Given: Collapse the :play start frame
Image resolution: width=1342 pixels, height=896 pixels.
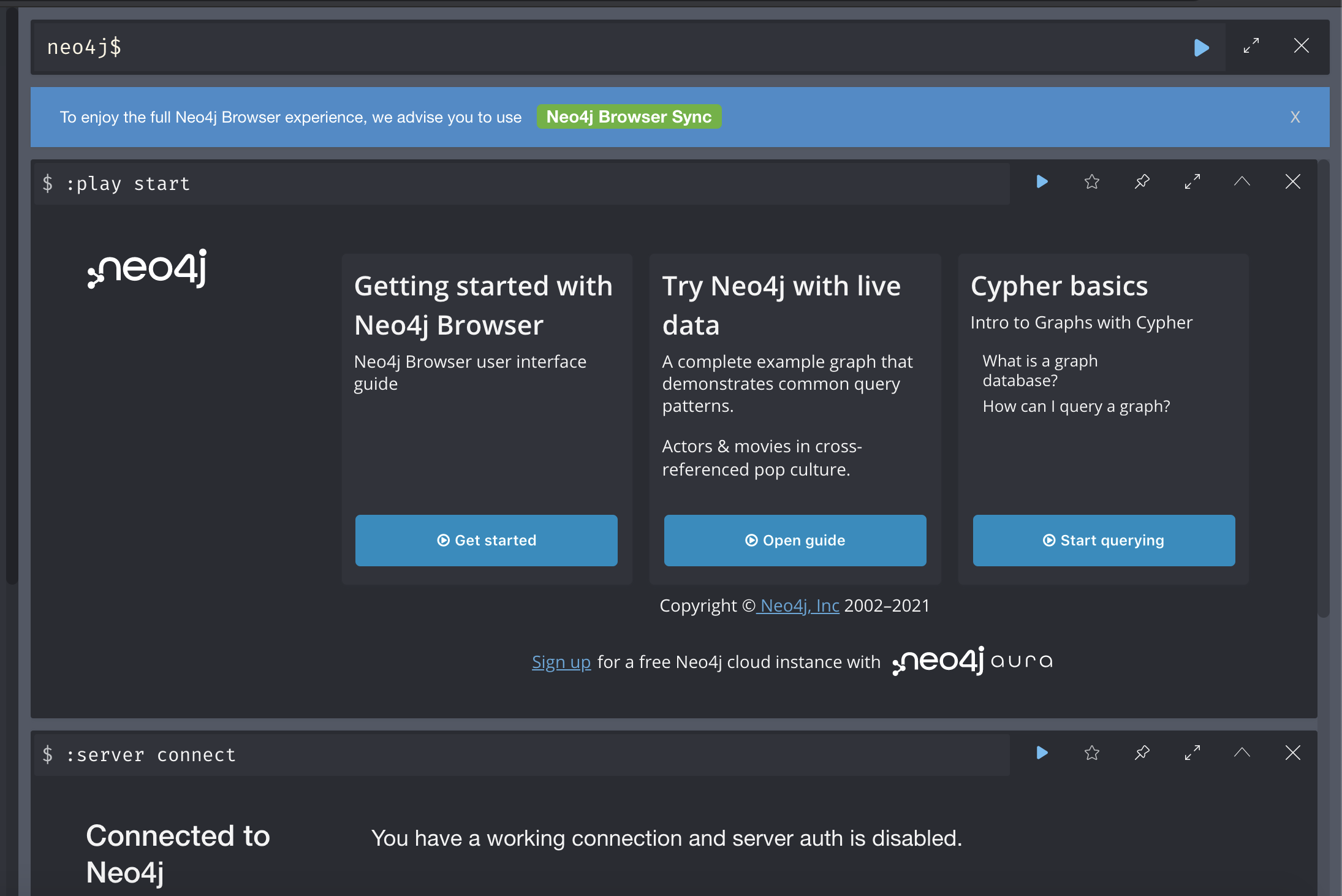Looking at the screenshot, I should coord(1242,182).
